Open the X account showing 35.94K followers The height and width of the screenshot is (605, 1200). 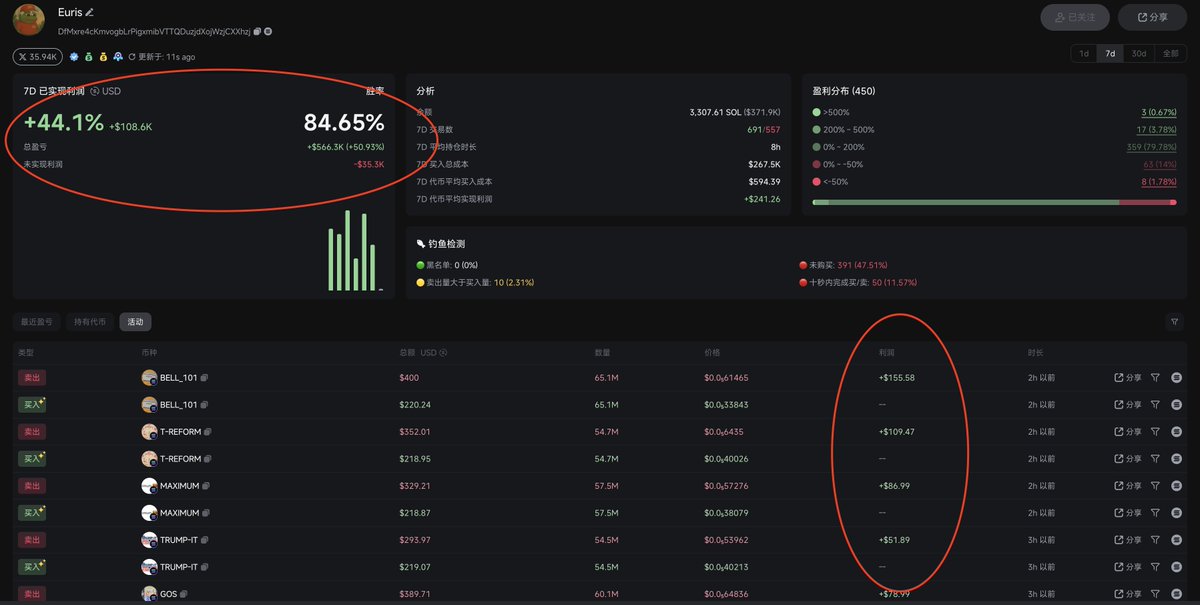(37, 56)
